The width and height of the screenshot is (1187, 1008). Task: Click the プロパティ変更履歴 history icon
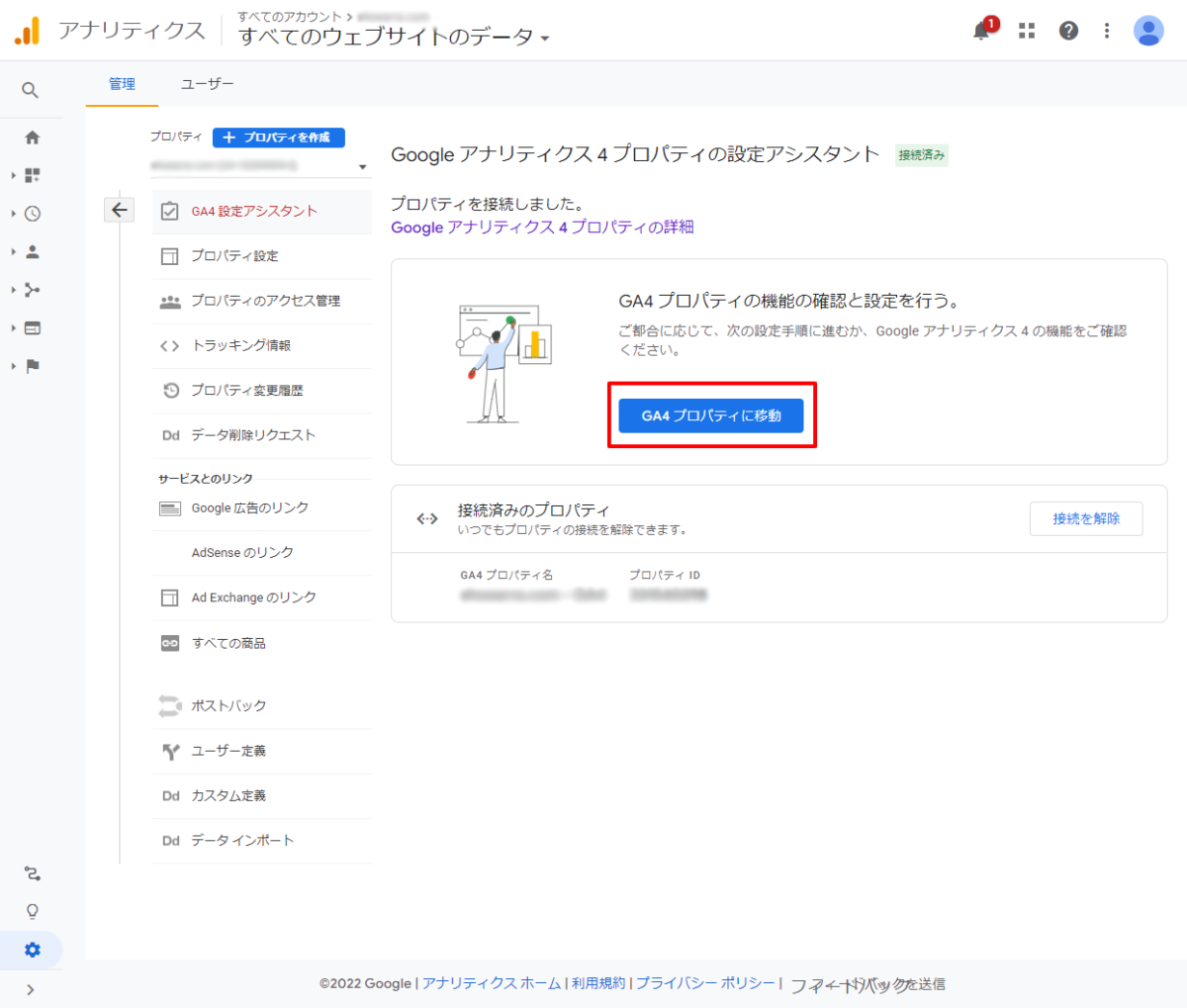click(x=170, y=390)
